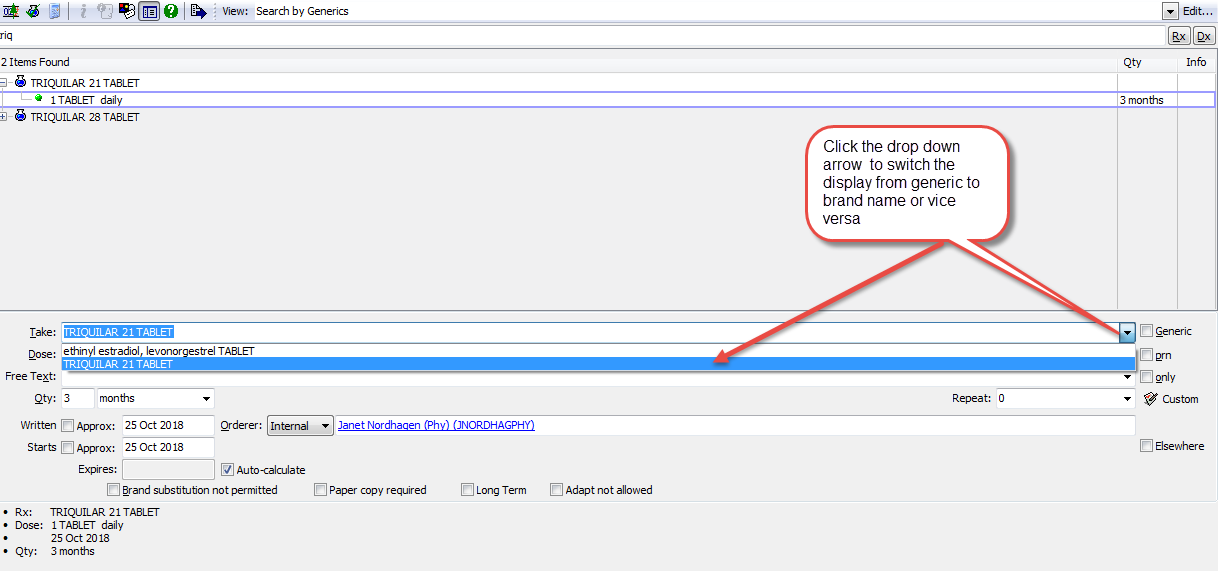
Task: Select ethinyl estradiol, levonorgestrel TABLET option
Action: tap(159, 351)
